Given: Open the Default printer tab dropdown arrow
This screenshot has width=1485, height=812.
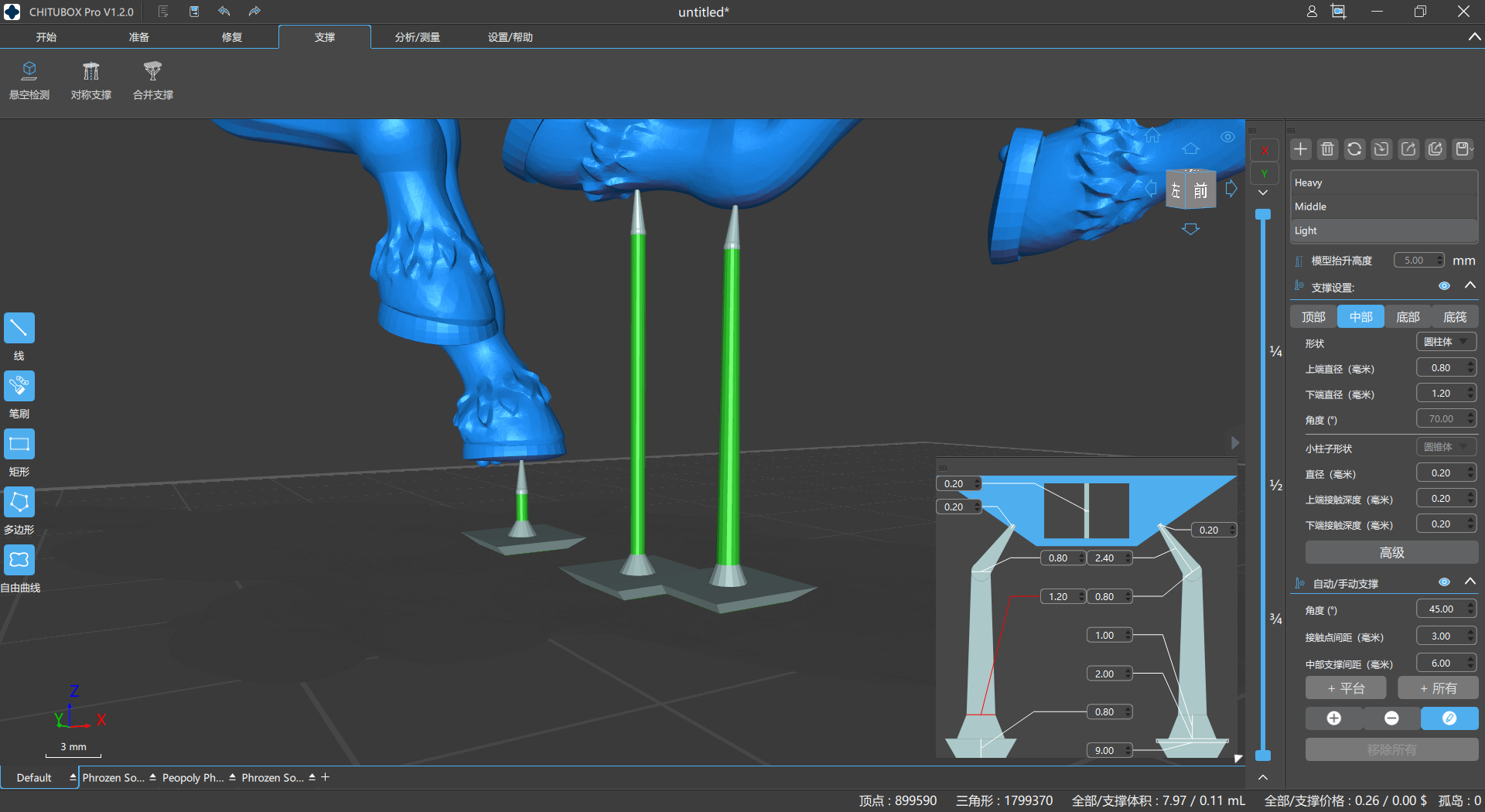Looking at the screenshot, I should tap(73, 777).
